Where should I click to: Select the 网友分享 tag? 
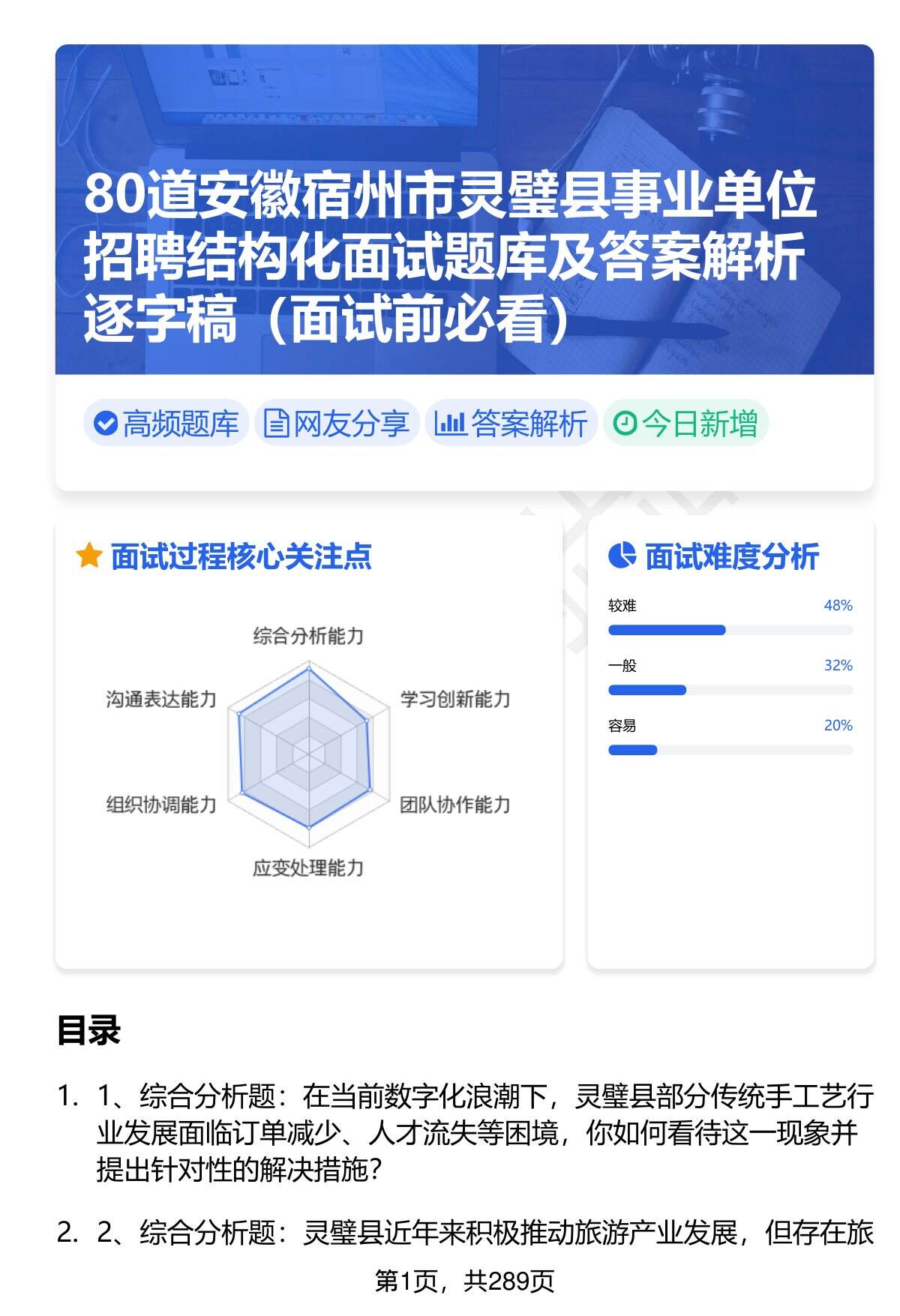[x=336, y=424]
